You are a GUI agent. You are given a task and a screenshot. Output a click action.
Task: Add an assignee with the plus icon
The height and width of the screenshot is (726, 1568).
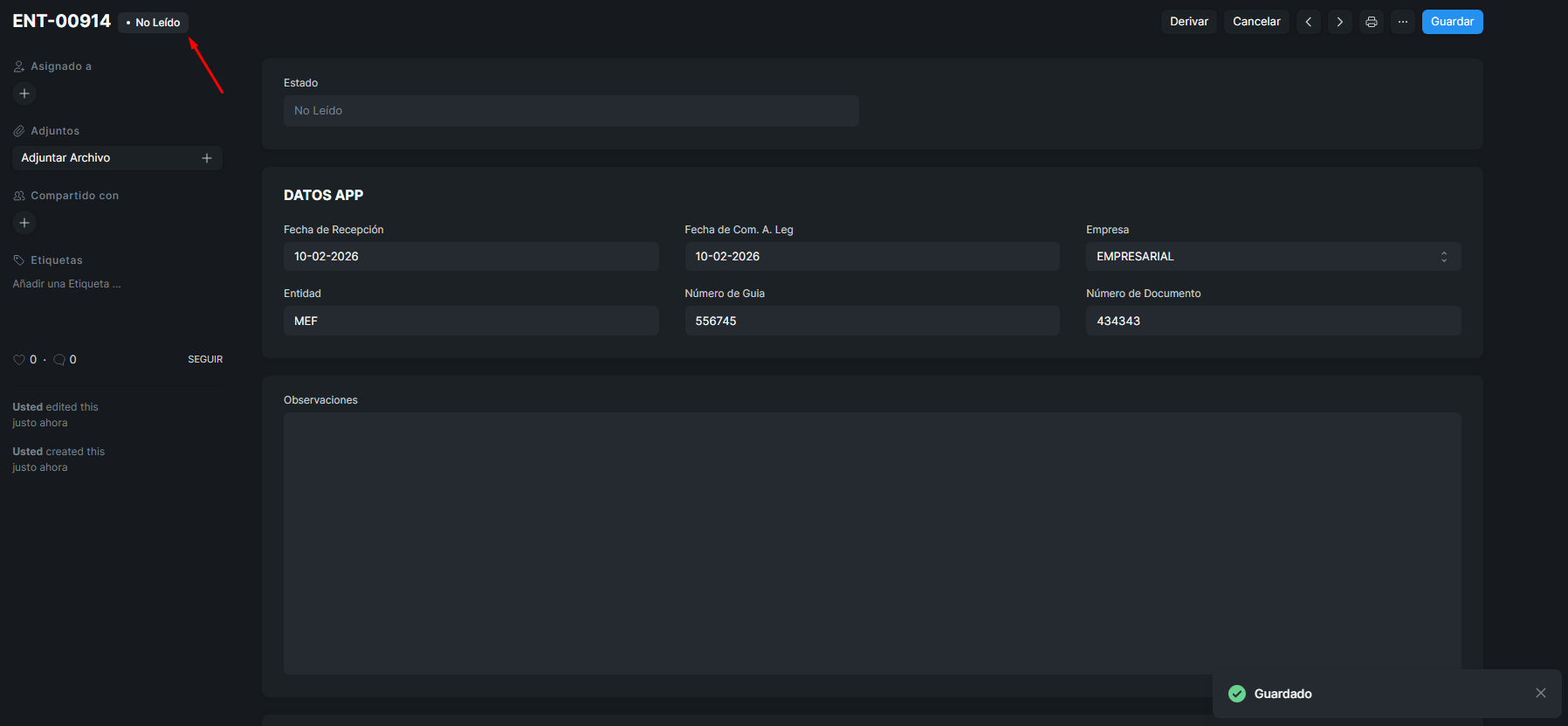click(x=24, y=93)
